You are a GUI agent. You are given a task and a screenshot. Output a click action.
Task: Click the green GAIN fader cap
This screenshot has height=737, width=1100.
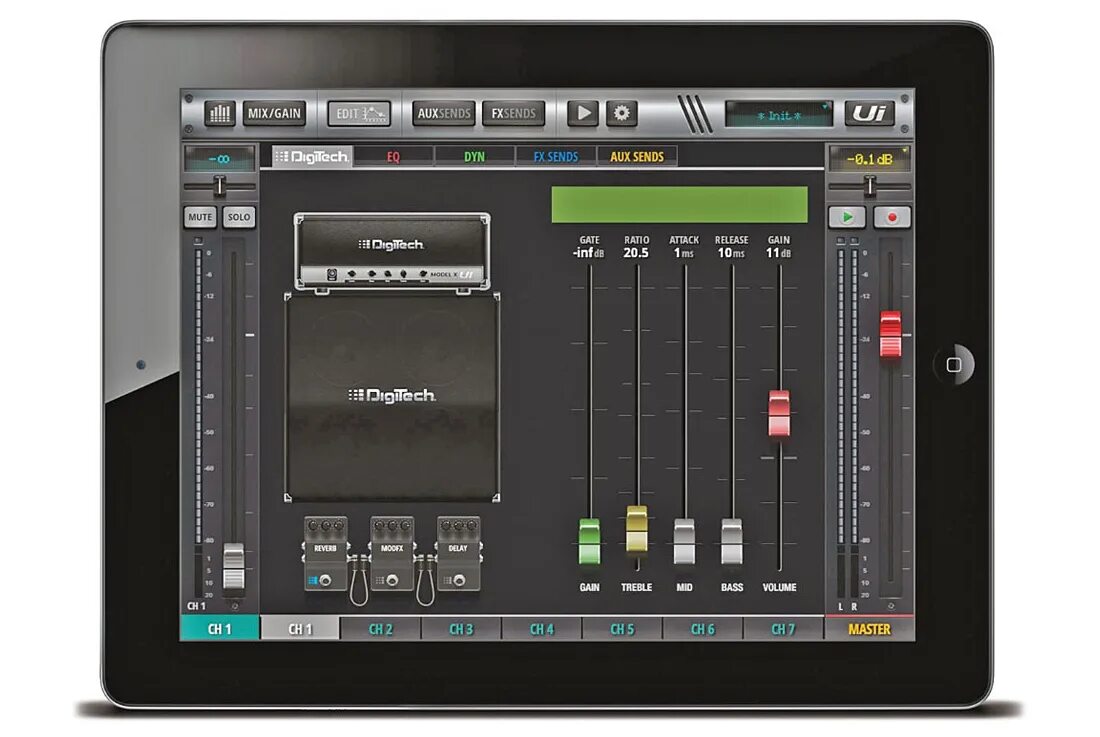coord(589,541)
